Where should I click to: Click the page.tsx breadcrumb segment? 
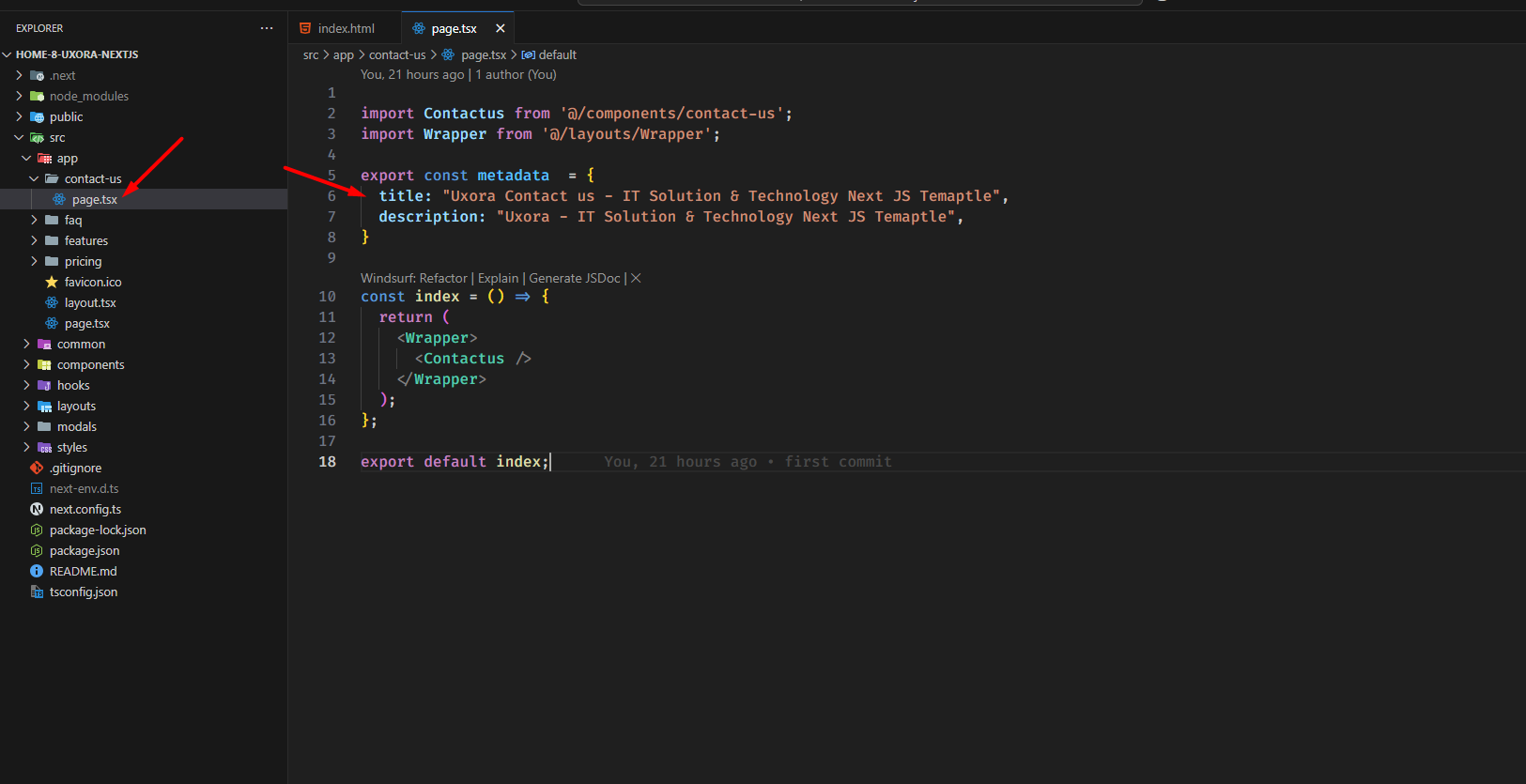point(484,54)
